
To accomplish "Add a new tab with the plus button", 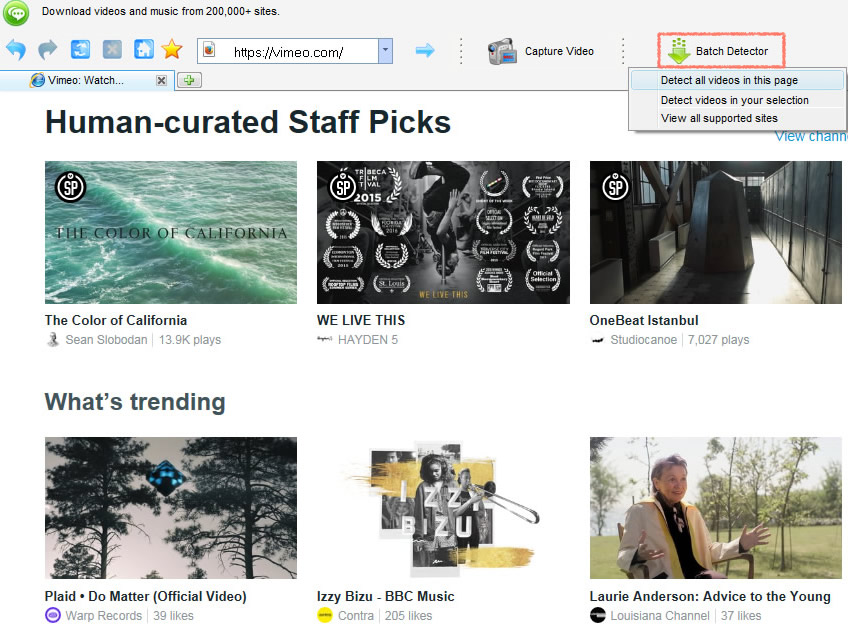I will click(189, 80).
